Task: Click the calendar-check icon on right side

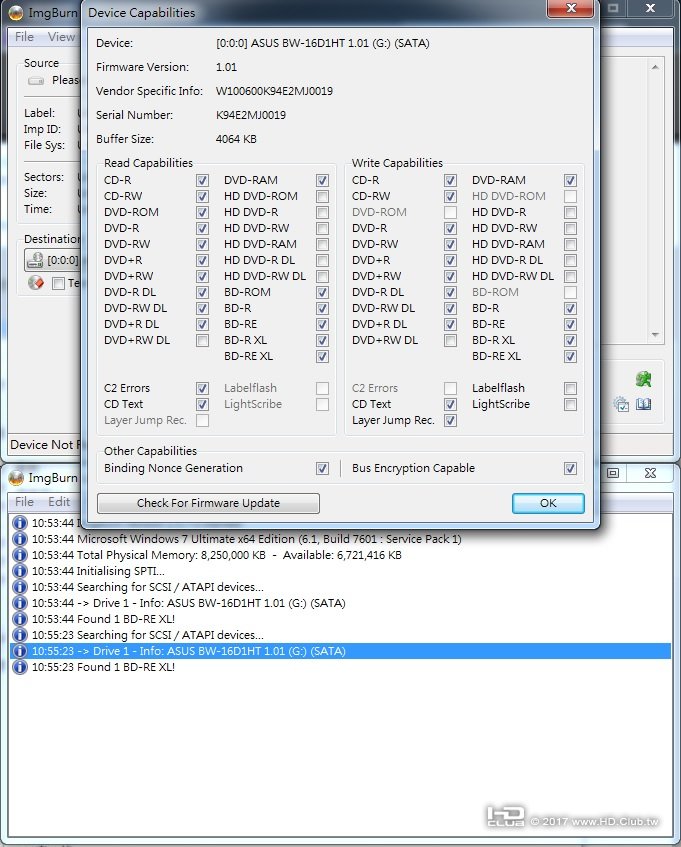Action: (621, 404)
